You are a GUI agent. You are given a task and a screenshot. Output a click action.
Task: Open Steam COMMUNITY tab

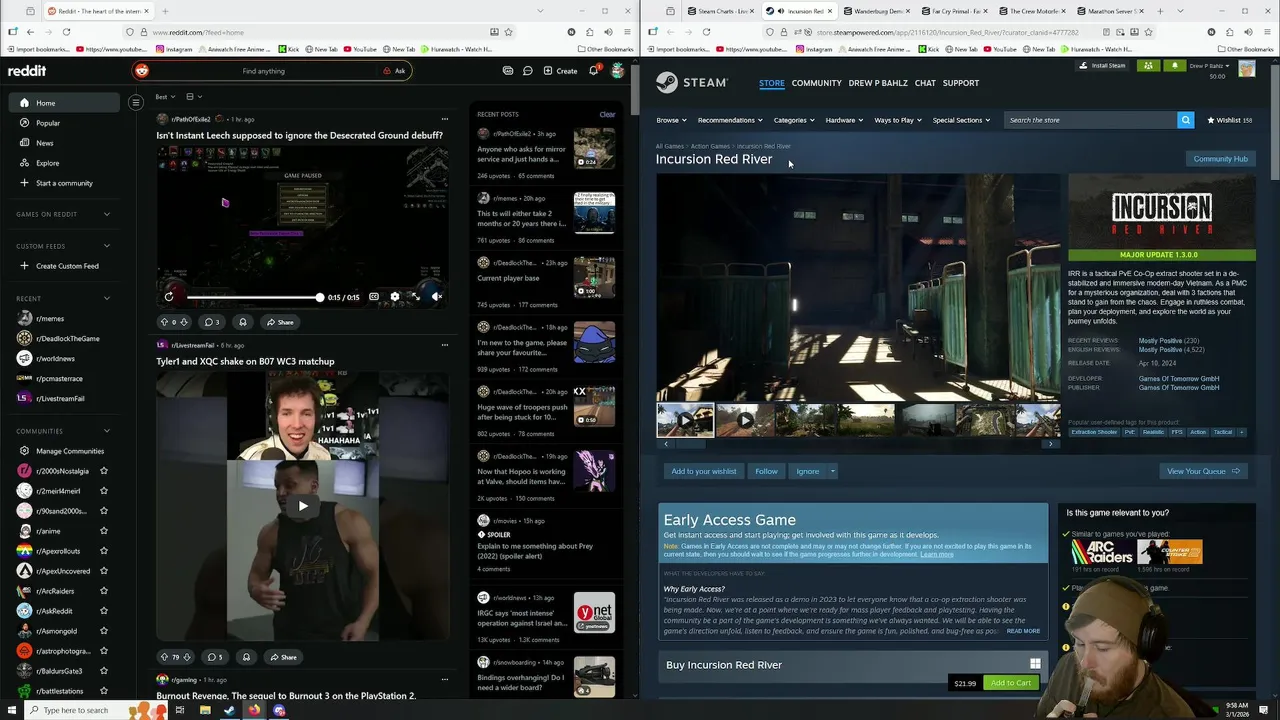[x=816, y=83]
